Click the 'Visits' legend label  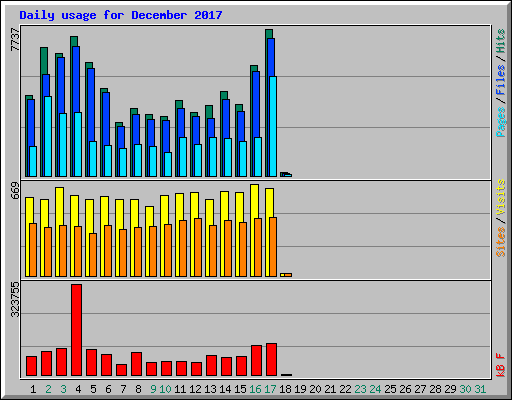[x=500, y=197]
